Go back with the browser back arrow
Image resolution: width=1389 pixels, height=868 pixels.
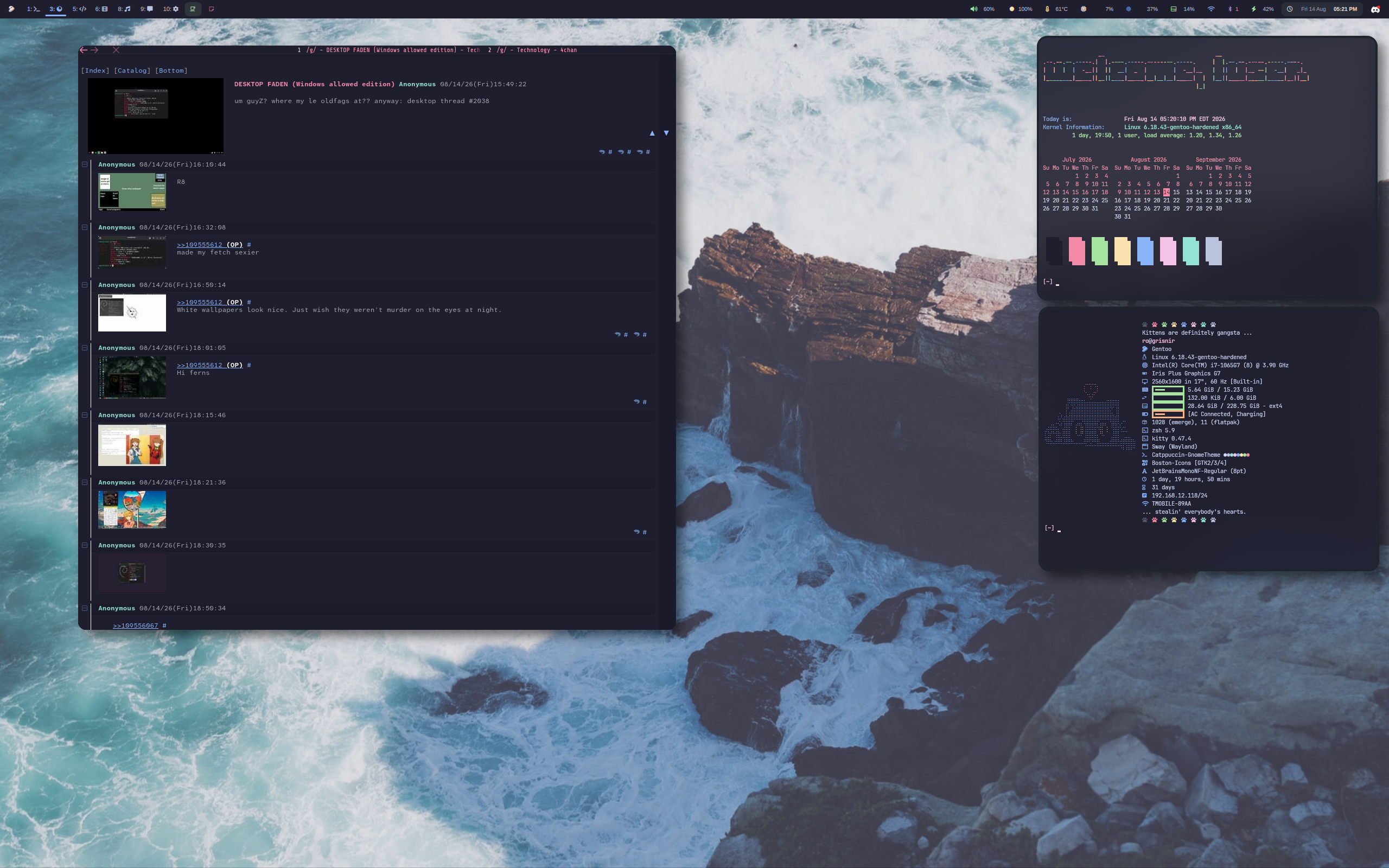coord(84,50)
